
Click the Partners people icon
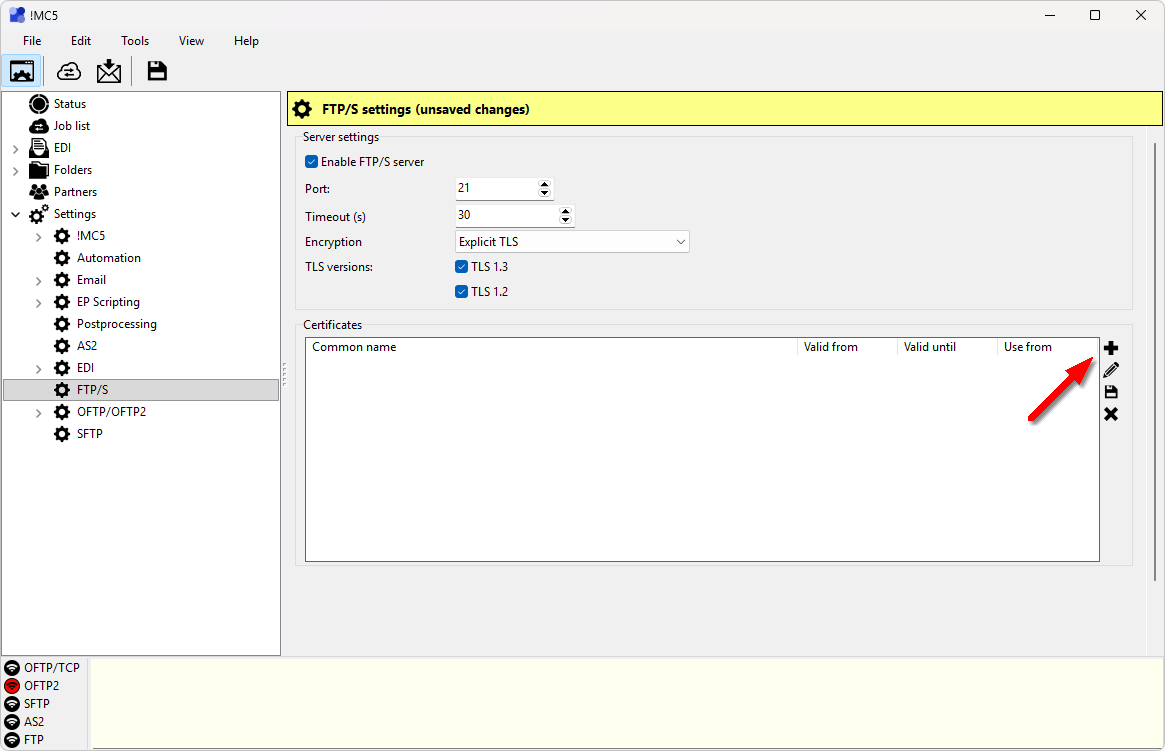pyautogui.click(x=39, y=192)
